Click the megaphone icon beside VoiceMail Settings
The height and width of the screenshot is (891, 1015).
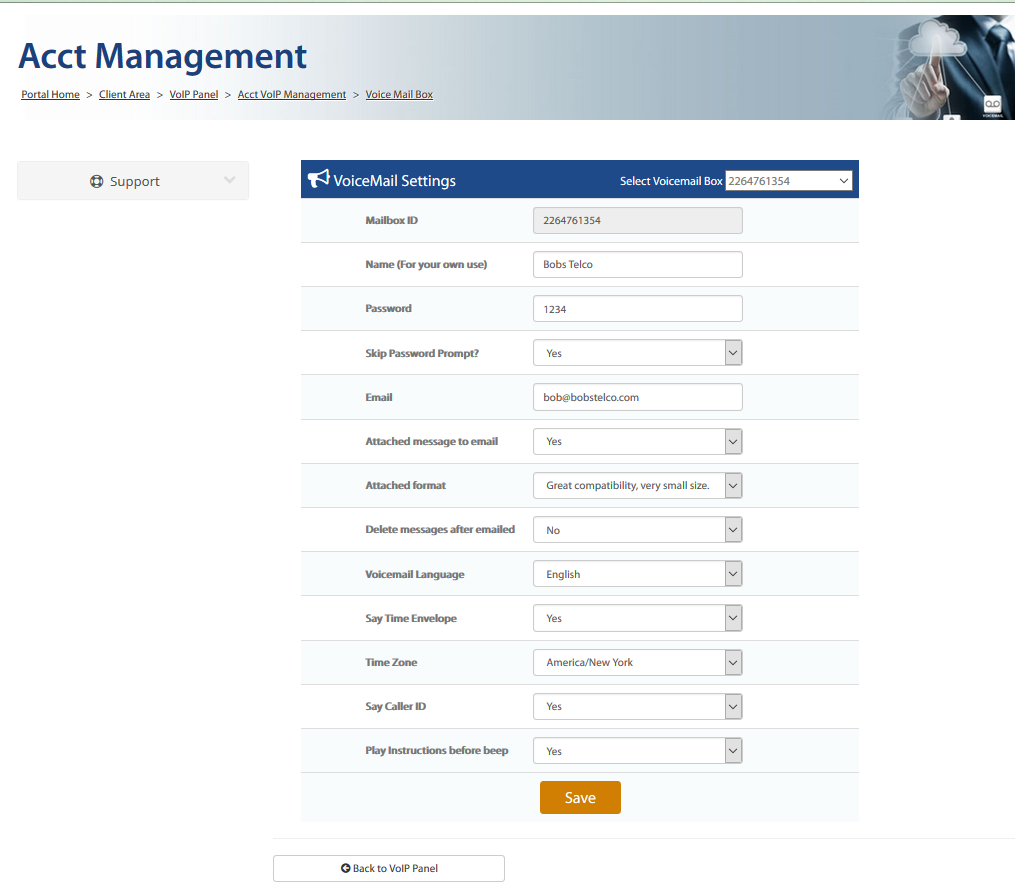coord(318,179)
